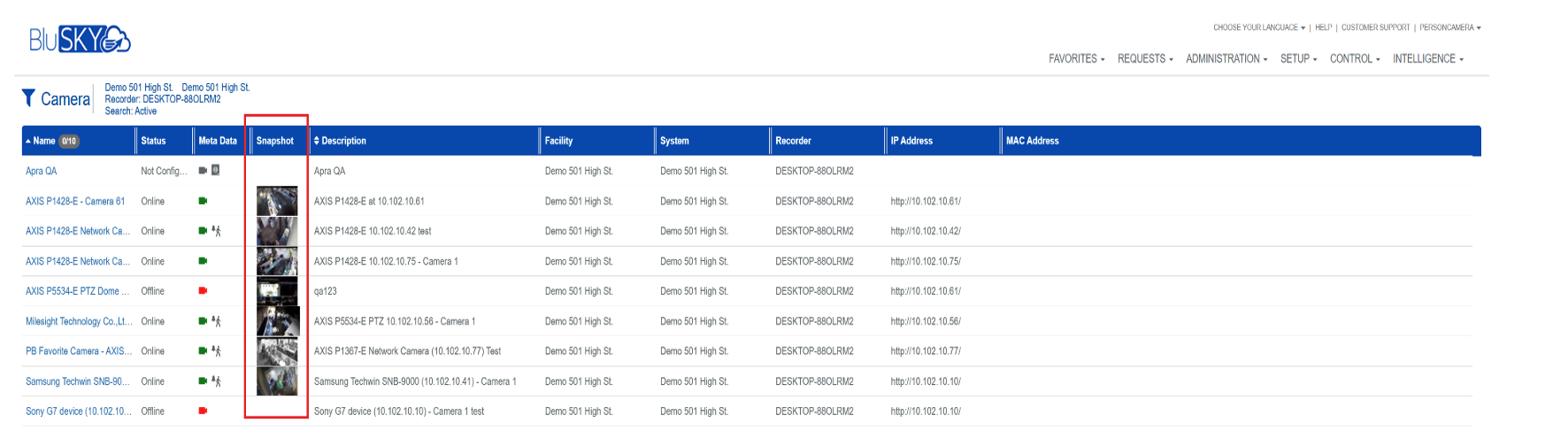Click the Help link
This screenshot has width=1568, height=446.
pos(1323,27)
